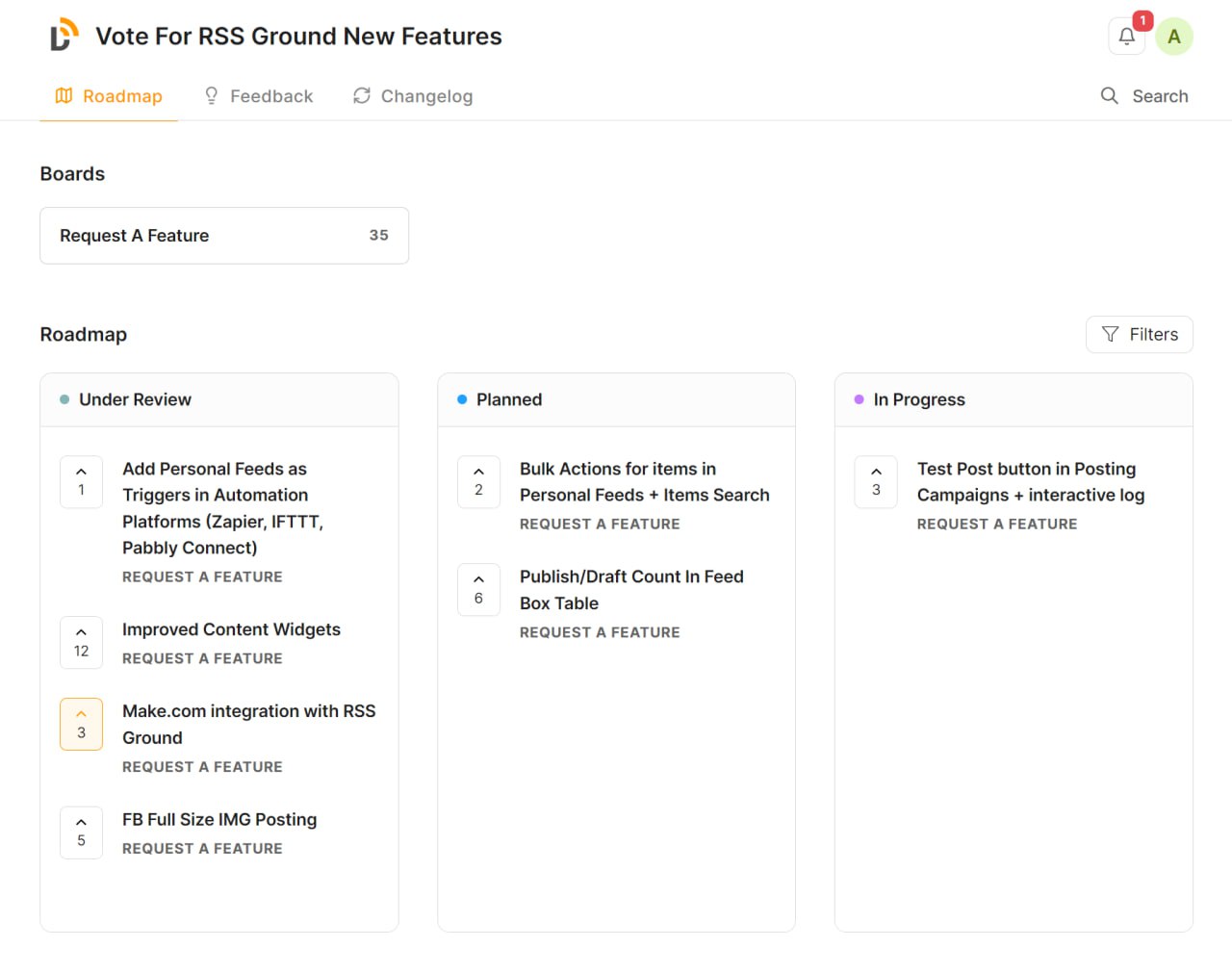Click board tag under Publish/Draft Count
Screen dimensions: 1232x973
coord(600,632)
